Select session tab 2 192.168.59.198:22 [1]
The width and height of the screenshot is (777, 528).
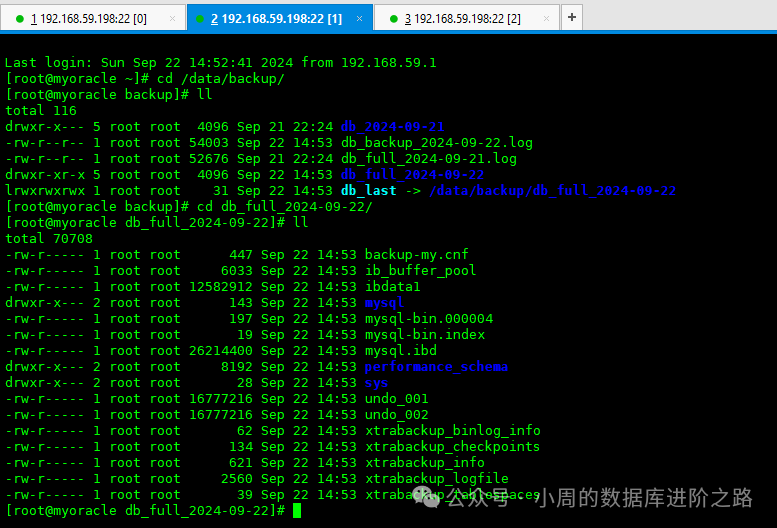click(279, 18)
